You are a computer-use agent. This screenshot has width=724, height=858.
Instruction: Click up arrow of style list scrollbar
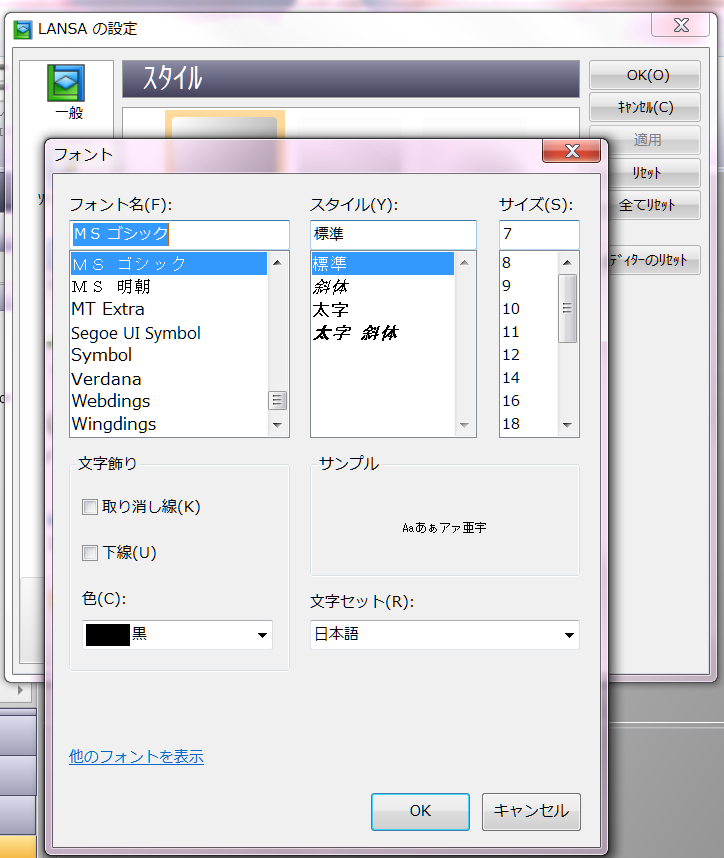465,263
